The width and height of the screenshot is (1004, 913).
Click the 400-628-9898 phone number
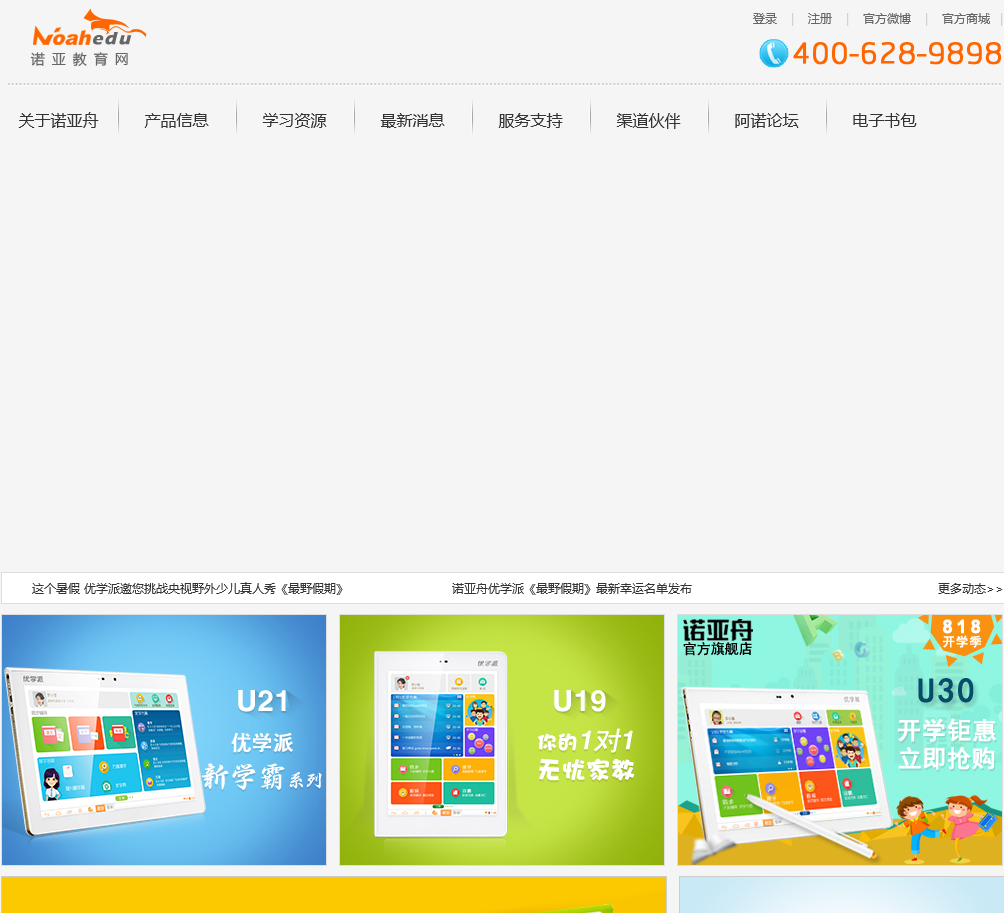click(x=897, y=53)
